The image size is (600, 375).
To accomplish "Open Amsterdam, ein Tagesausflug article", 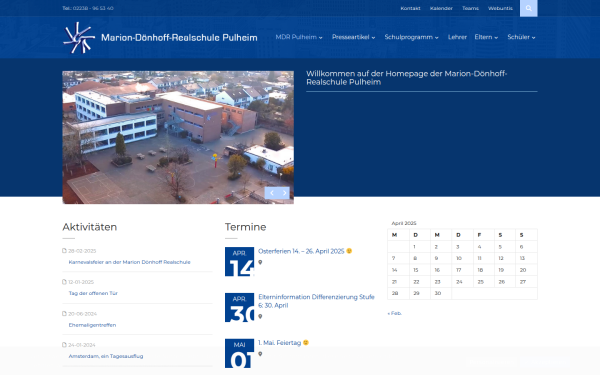I will pyautogui.click(x=106, y=356).
